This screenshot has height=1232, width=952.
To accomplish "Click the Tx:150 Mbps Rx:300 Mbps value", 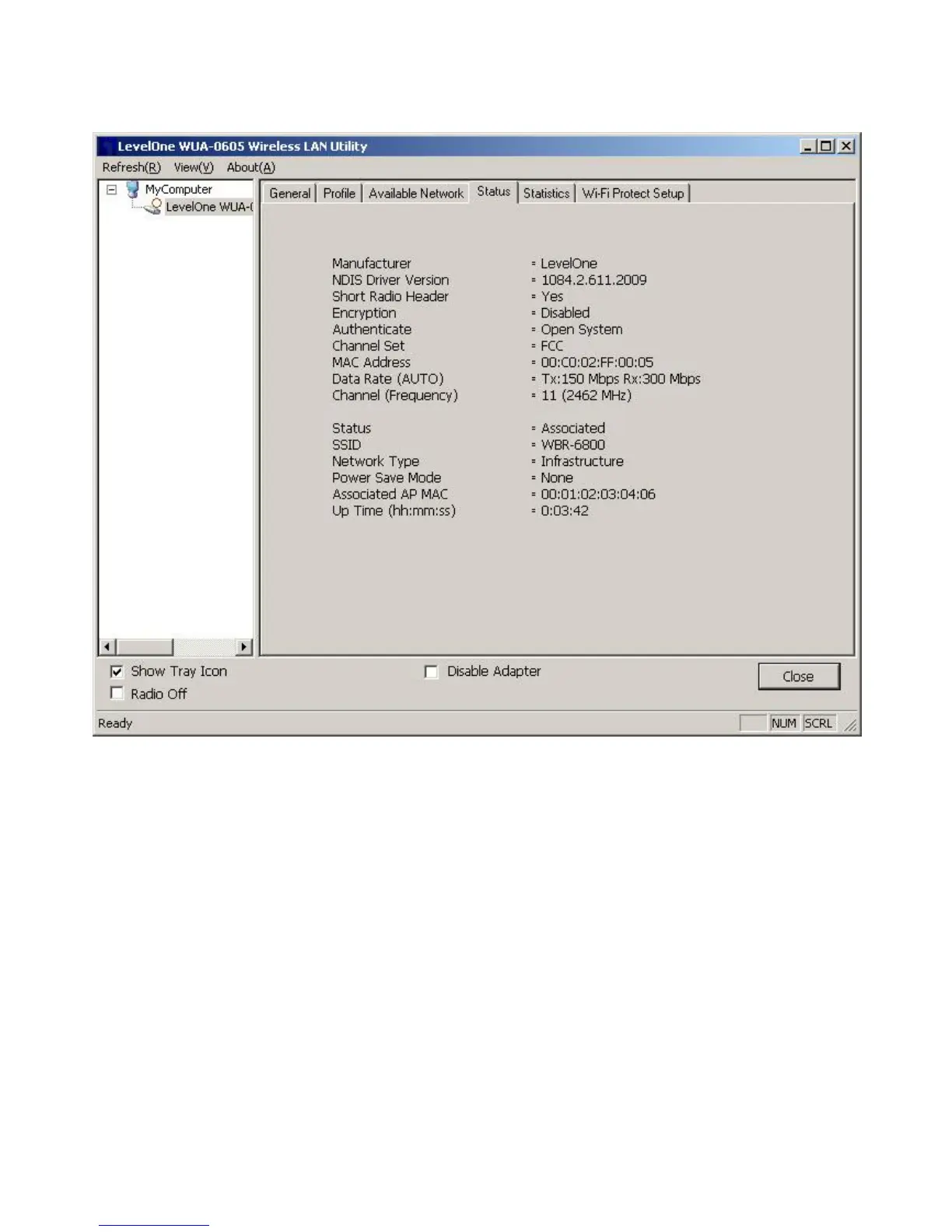I will [621, 379].
